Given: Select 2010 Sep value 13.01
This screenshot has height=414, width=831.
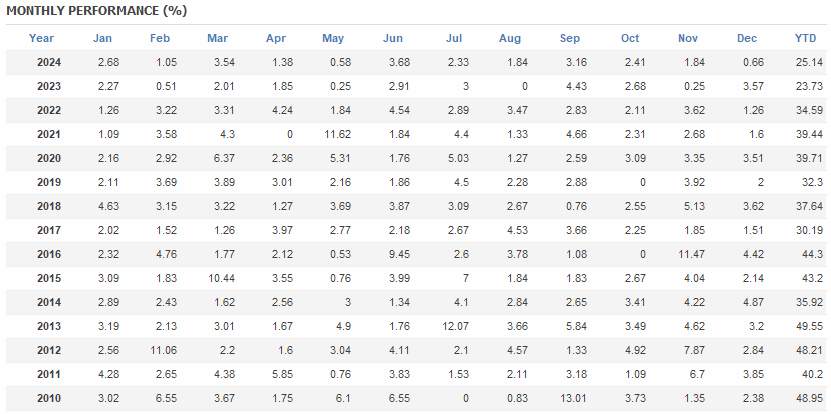Looking at the screenshot, I should pyautogui.click(x=573, y=399).
